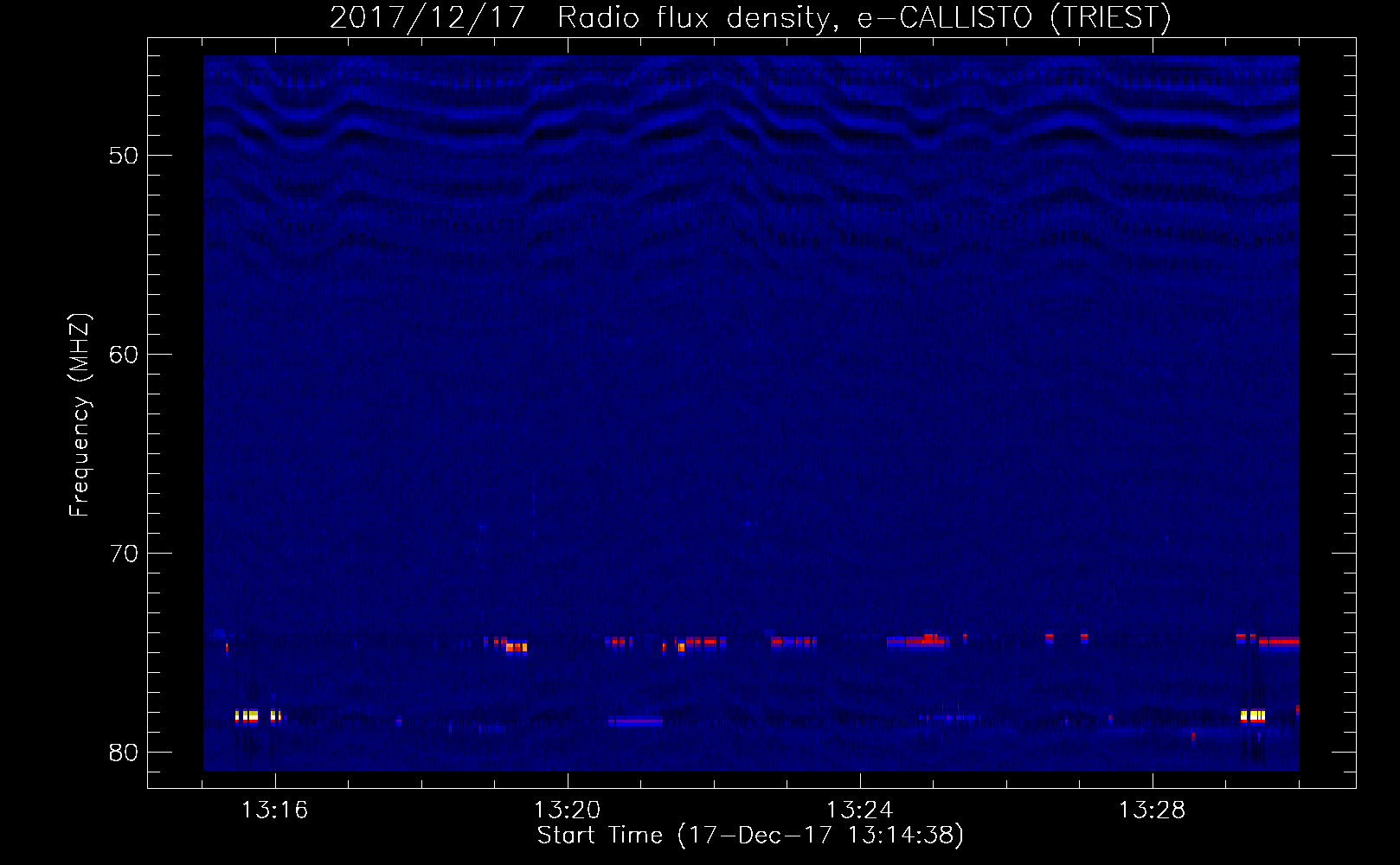1400x865 pixels.
Task: Click the 13:16 time axis label
Action: pos(274,811)
